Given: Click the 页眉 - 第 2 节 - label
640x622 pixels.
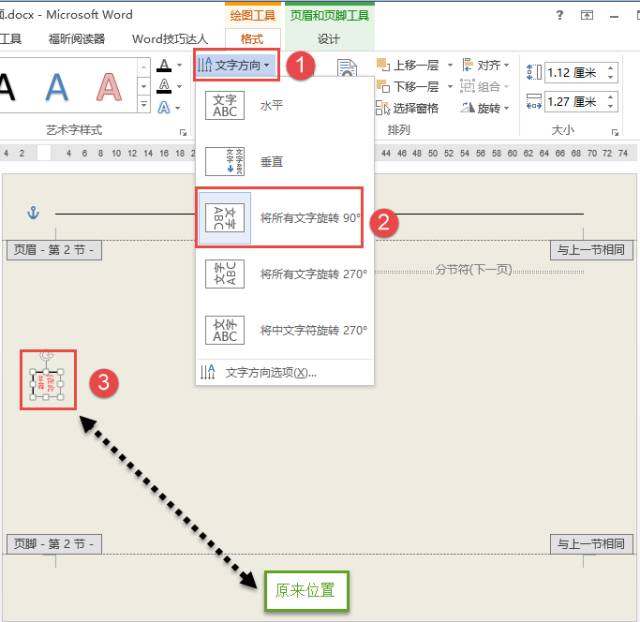Looking at the screenshot, I should point(54,249).
